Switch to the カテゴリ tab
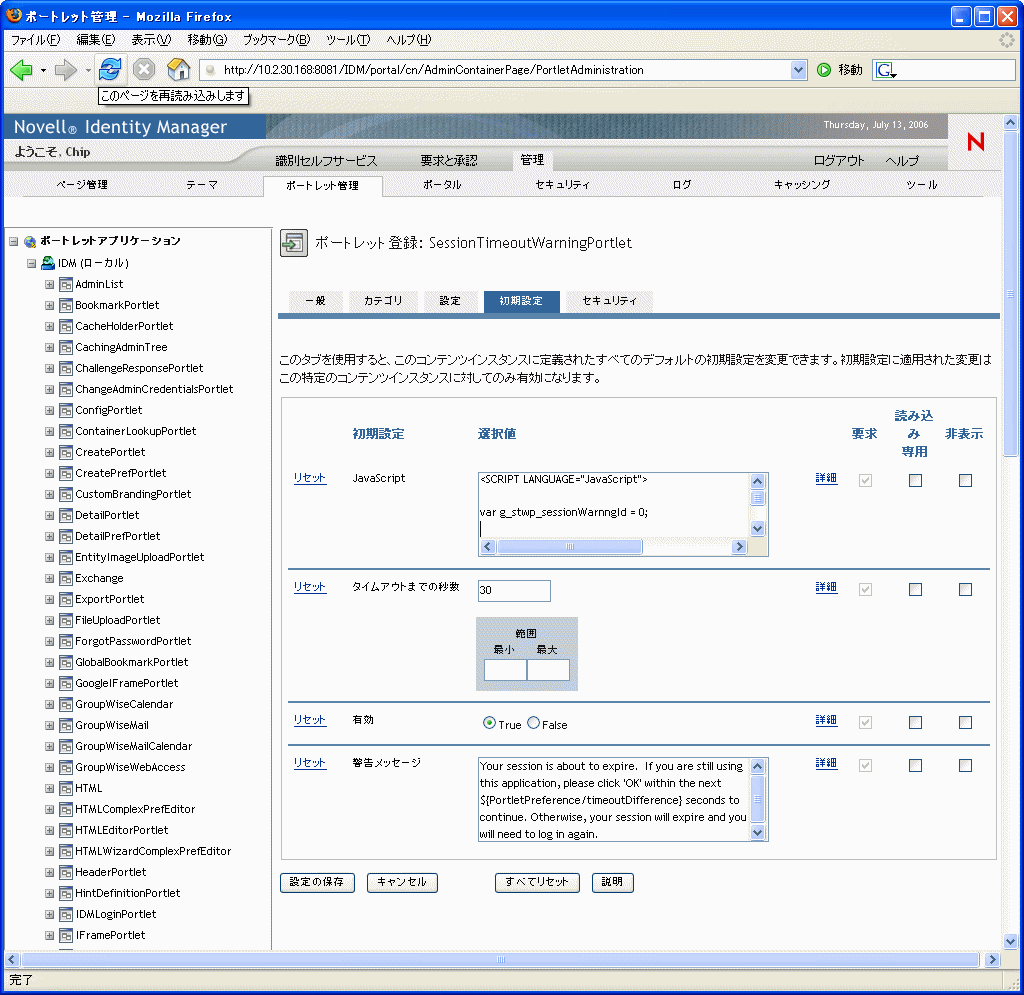The height and width of the screenshot is (995, 1024). (x=383, y=301)
